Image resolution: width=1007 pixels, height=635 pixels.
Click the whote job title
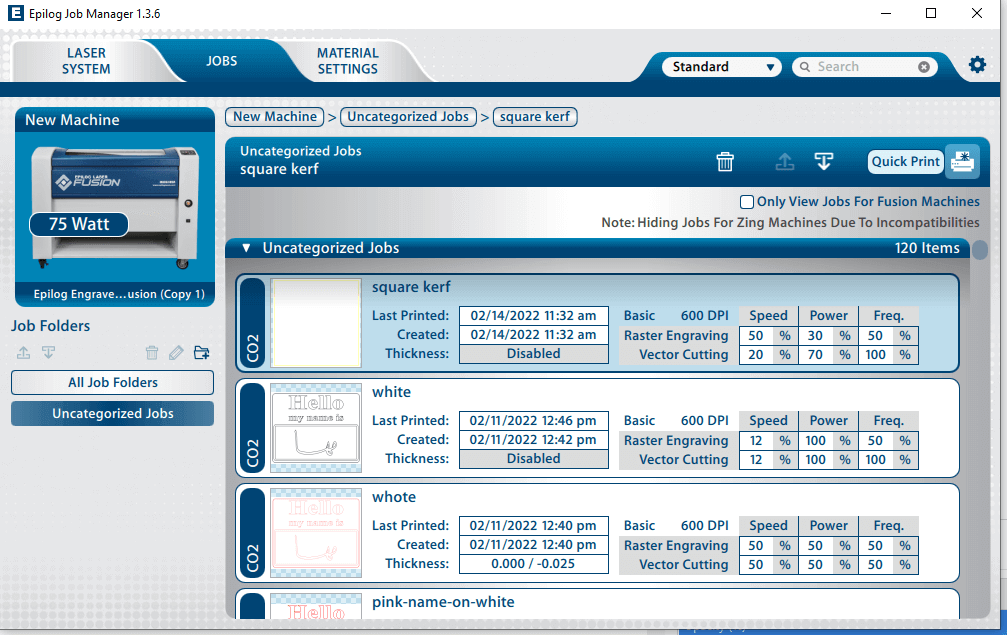(394, 497)
